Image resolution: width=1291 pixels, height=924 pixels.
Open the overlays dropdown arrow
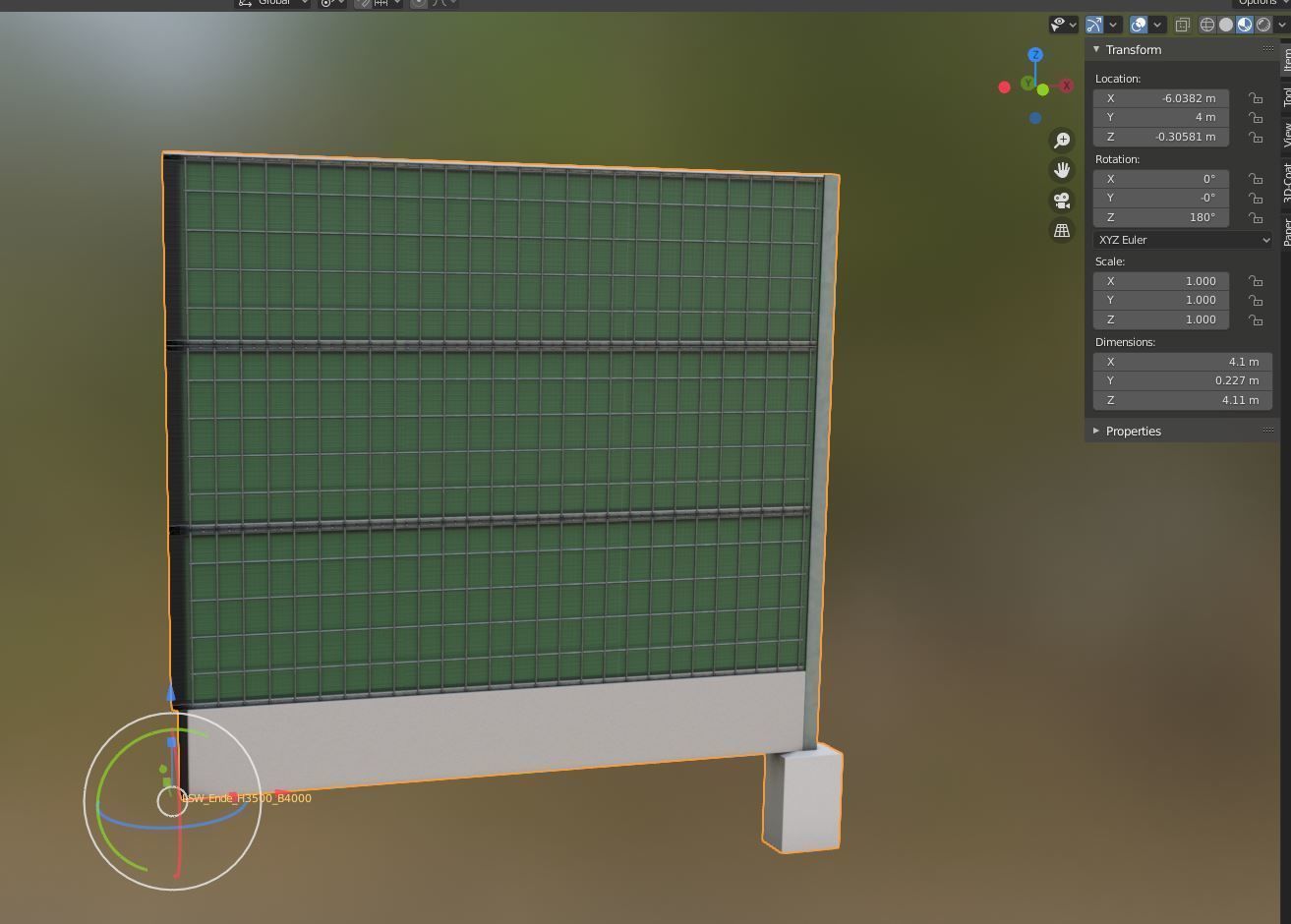[x=1157, y=25]
